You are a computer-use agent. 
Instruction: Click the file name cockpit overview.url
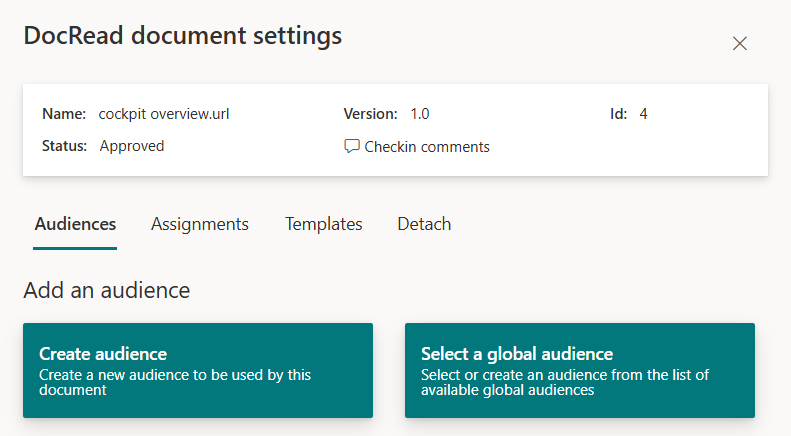[x=164, y=114]
